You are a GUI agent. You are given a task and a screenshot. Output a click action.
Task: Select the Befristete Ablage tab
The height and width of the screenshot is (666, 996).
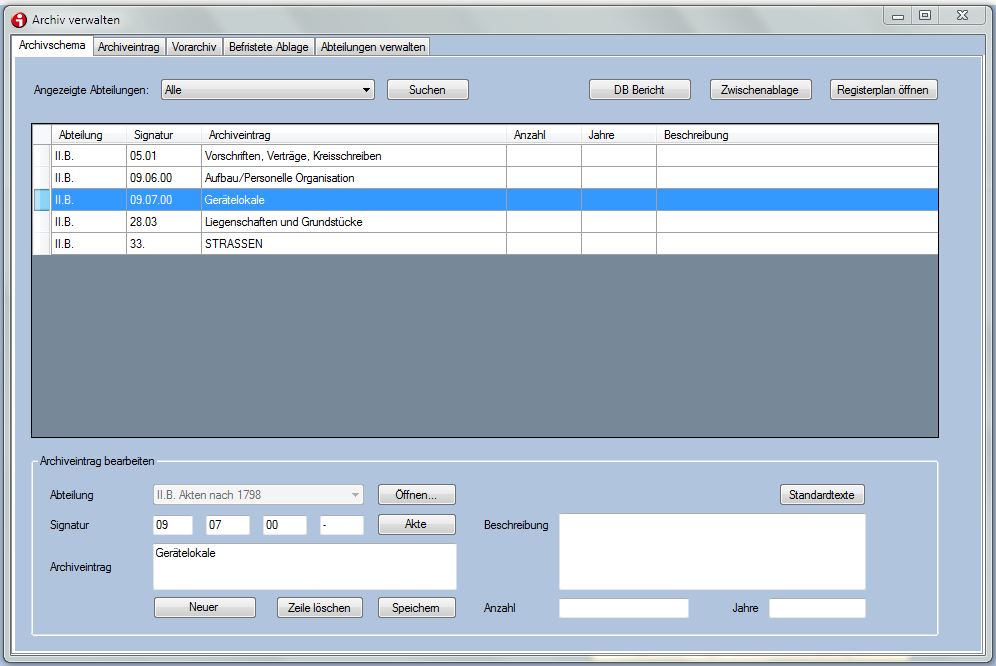coord(268,47)
